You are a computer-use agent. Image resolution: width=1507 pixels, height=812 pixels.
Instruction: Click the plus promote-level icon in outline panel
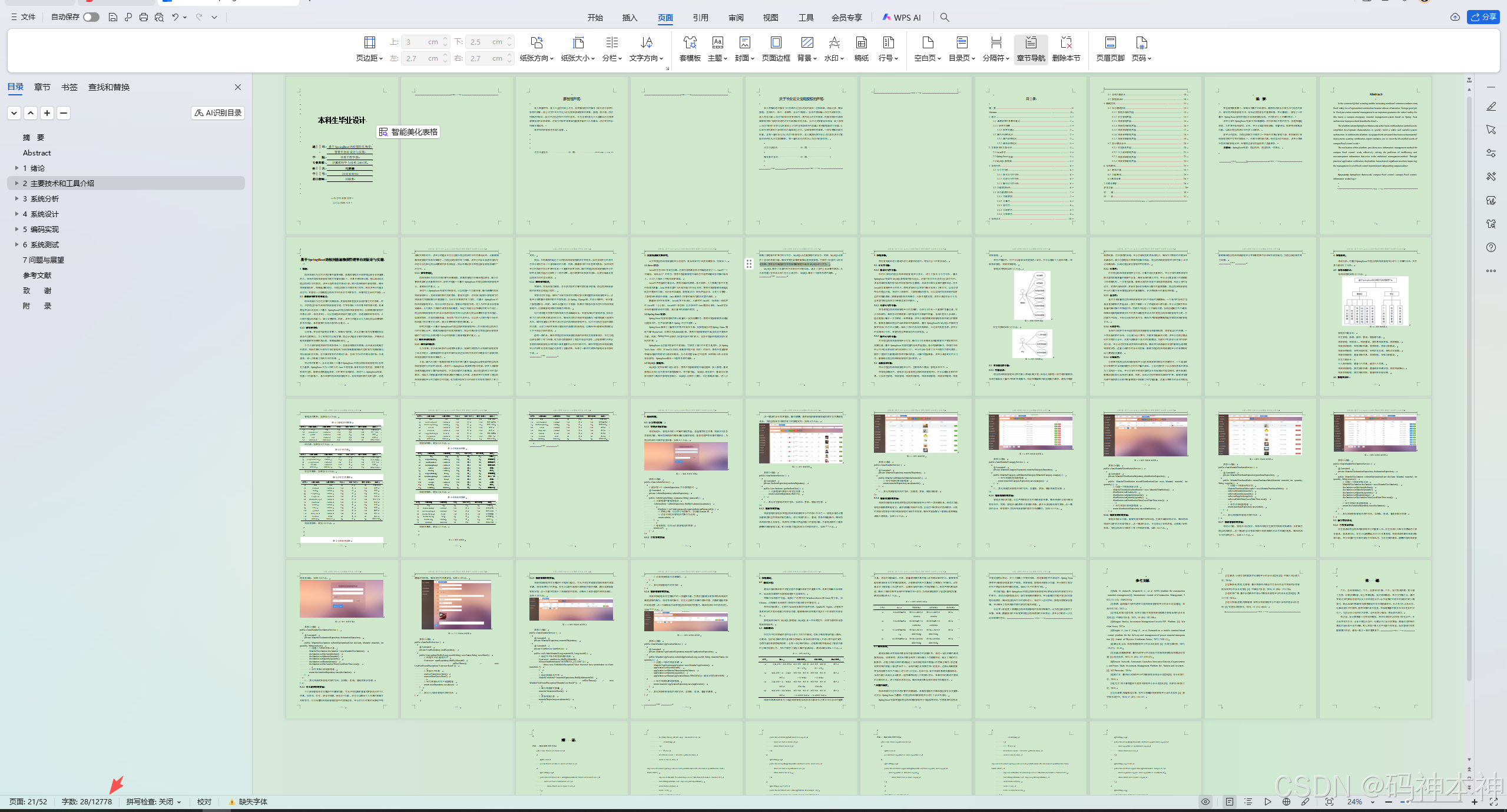[47, 113]
